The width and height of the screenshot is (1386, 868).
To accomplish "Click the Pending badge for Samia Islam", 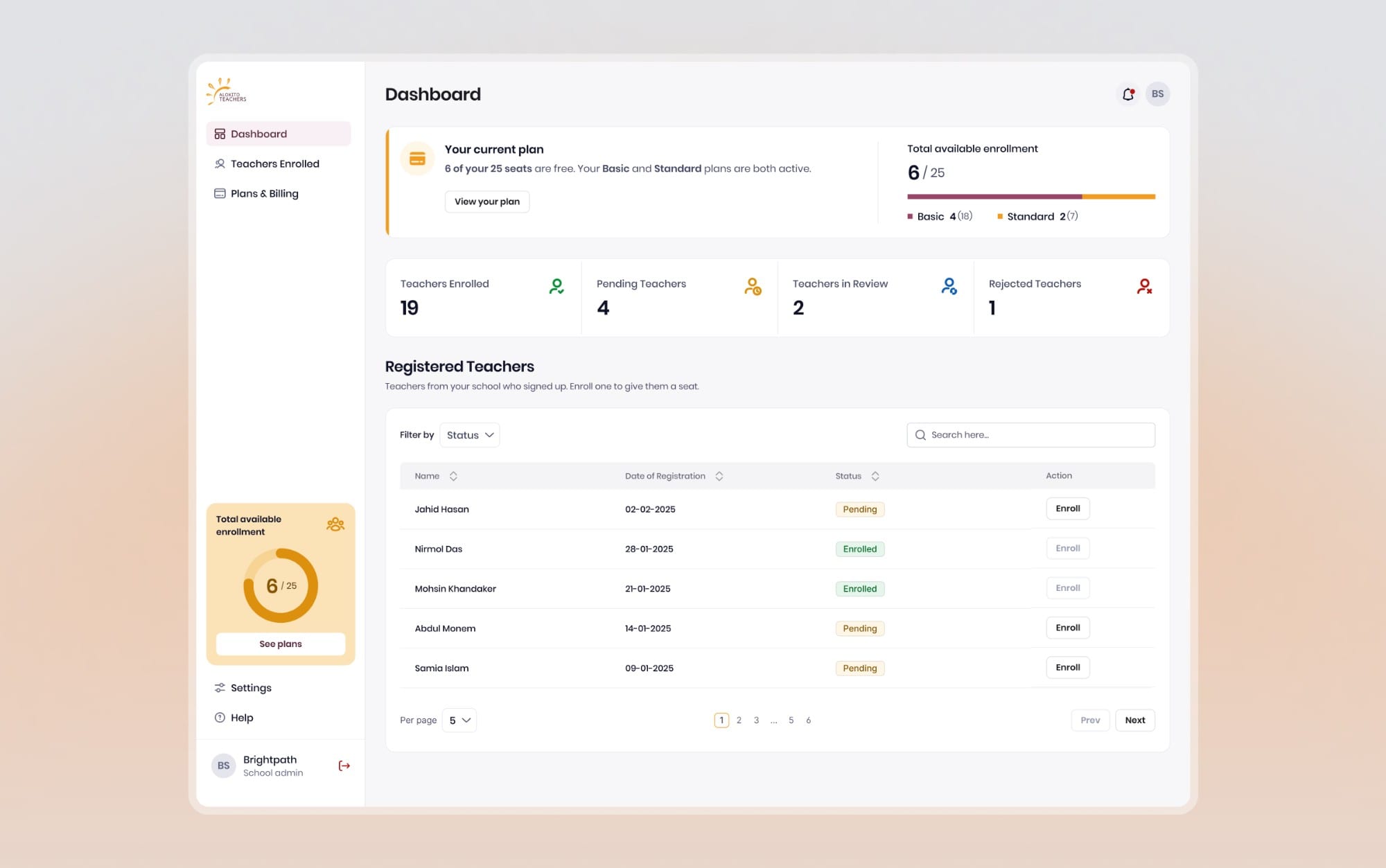I will pyautogui.click(x=860, y=668).
